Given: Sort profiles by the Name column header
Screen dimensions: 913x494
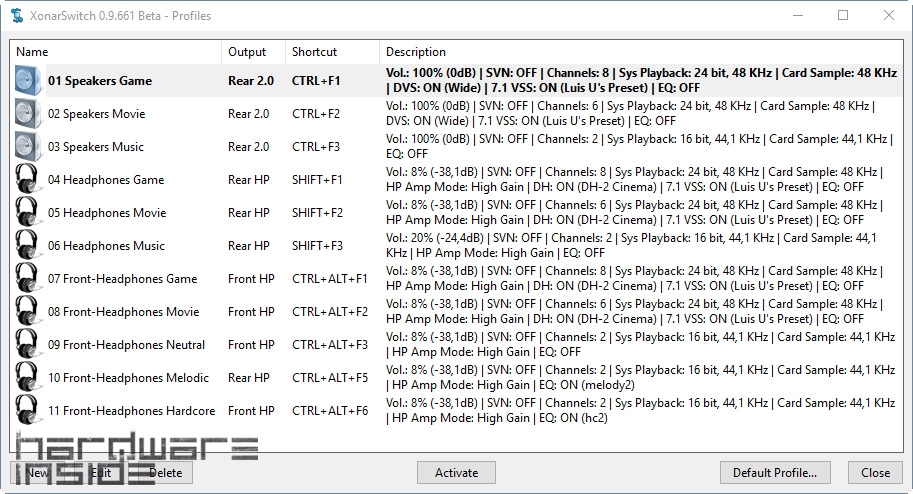Looking at the screenshot, I should [x=115, y=52].
